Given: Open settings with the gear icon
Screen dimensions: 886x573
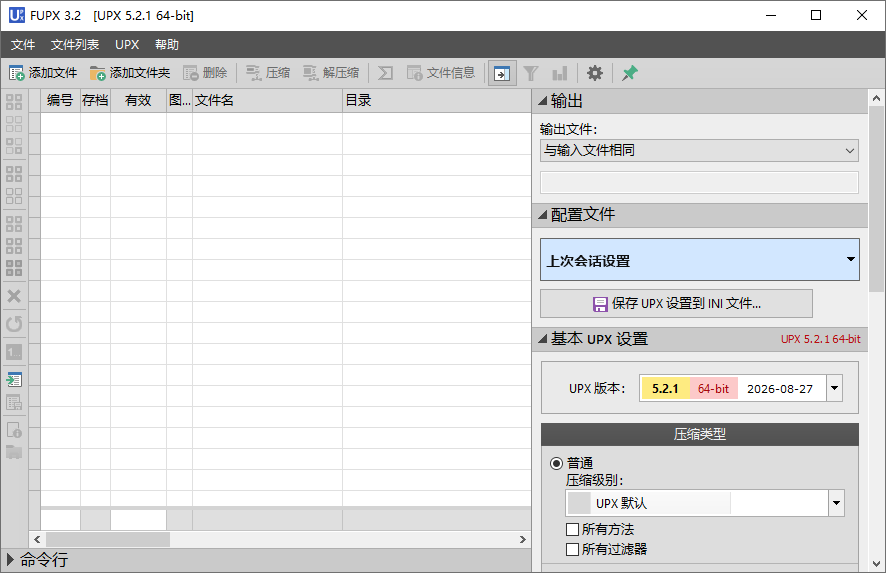Looking at the screenshot, I should click(594, 73).
